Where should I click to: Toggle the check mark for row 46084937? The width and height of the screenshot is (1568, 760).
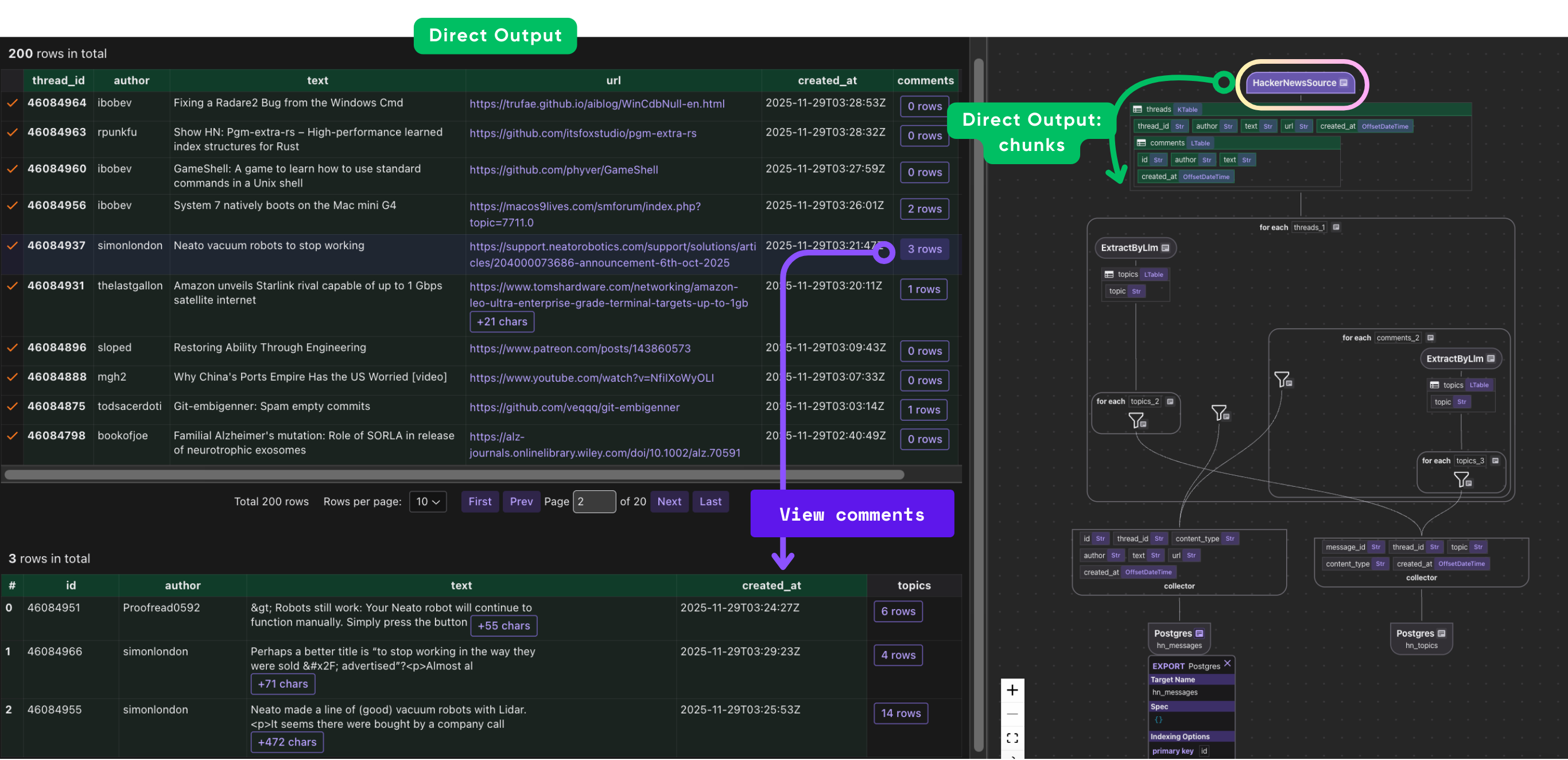pos(12,246)
